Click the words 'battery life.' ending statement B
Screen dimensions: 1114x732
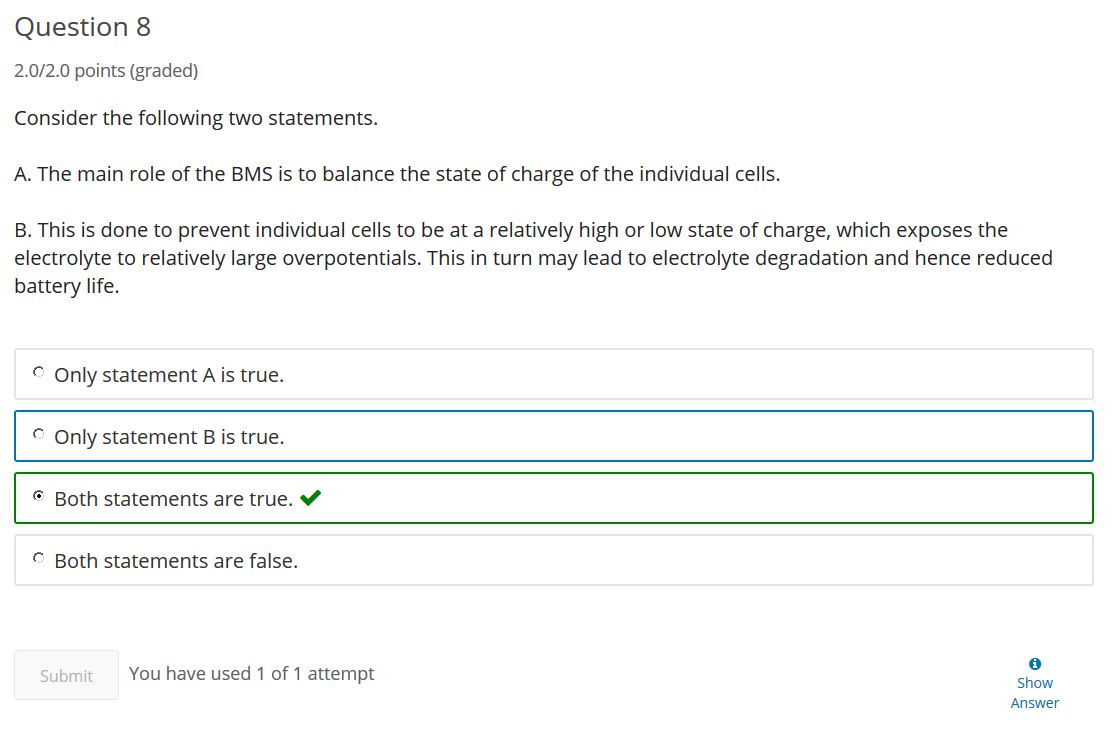(67, 286)
